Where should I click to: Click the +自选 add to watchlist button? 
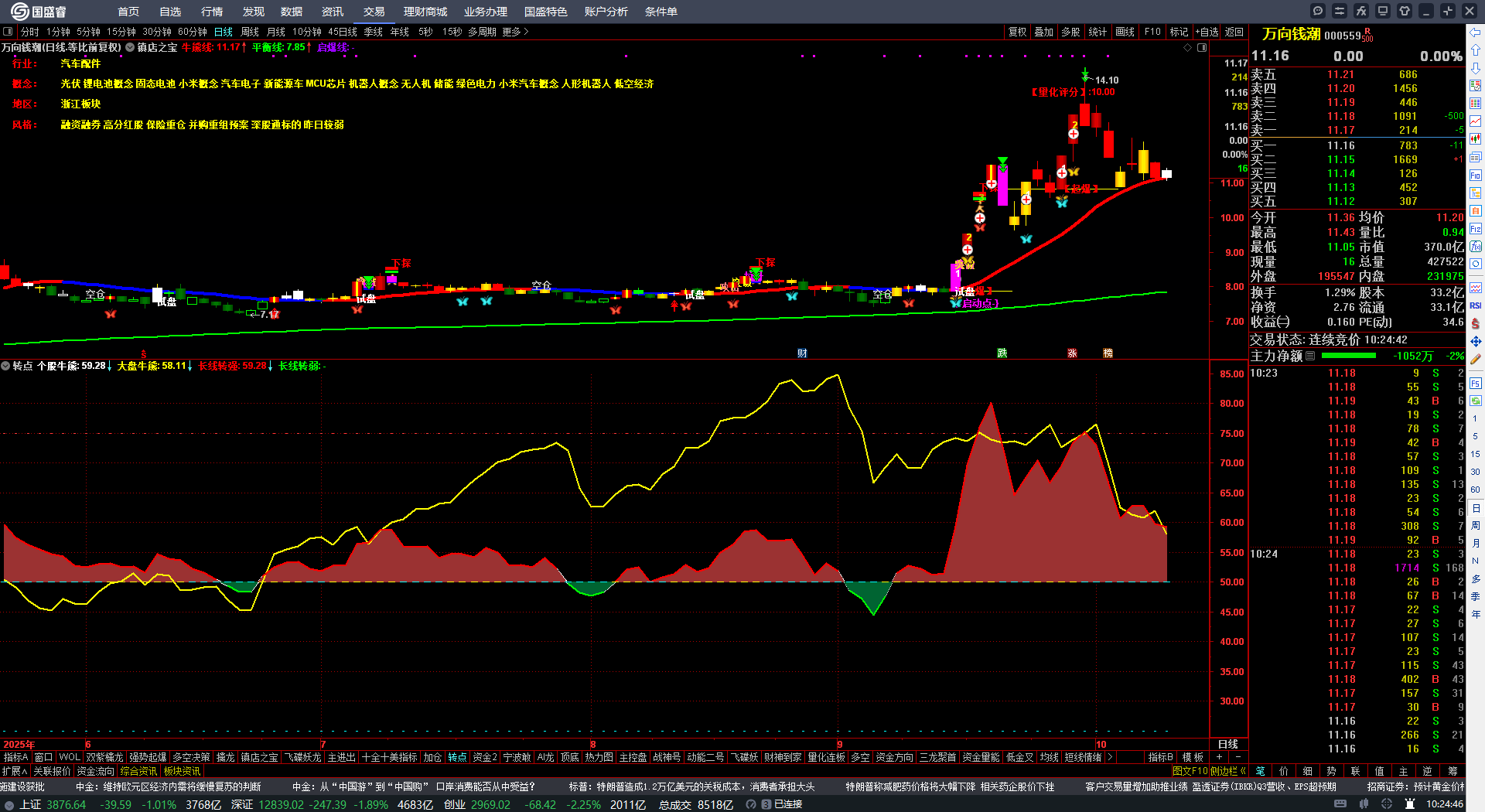pyautogui.click(x=1207, y=32)
